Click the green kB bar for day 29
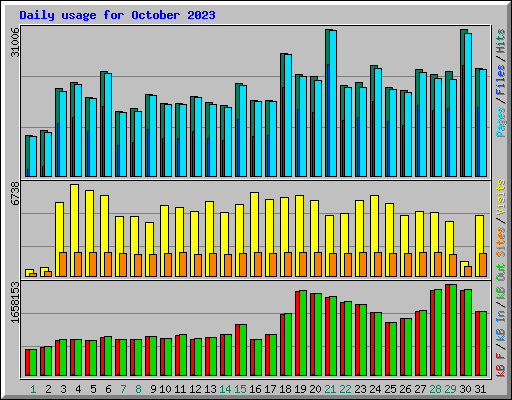 [453, 330]
